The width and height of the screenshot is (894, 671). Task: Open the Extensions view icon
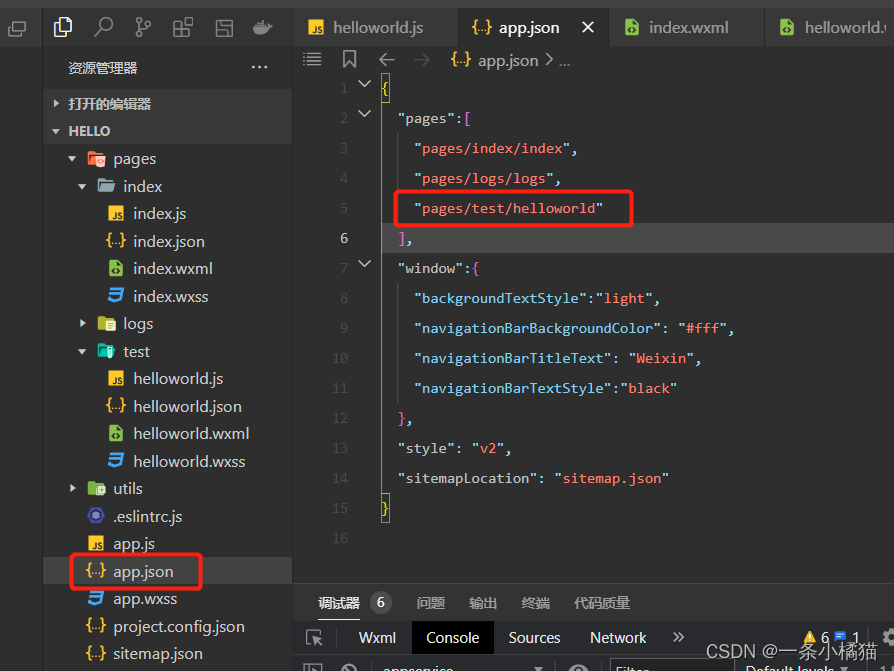click(182, 27)
